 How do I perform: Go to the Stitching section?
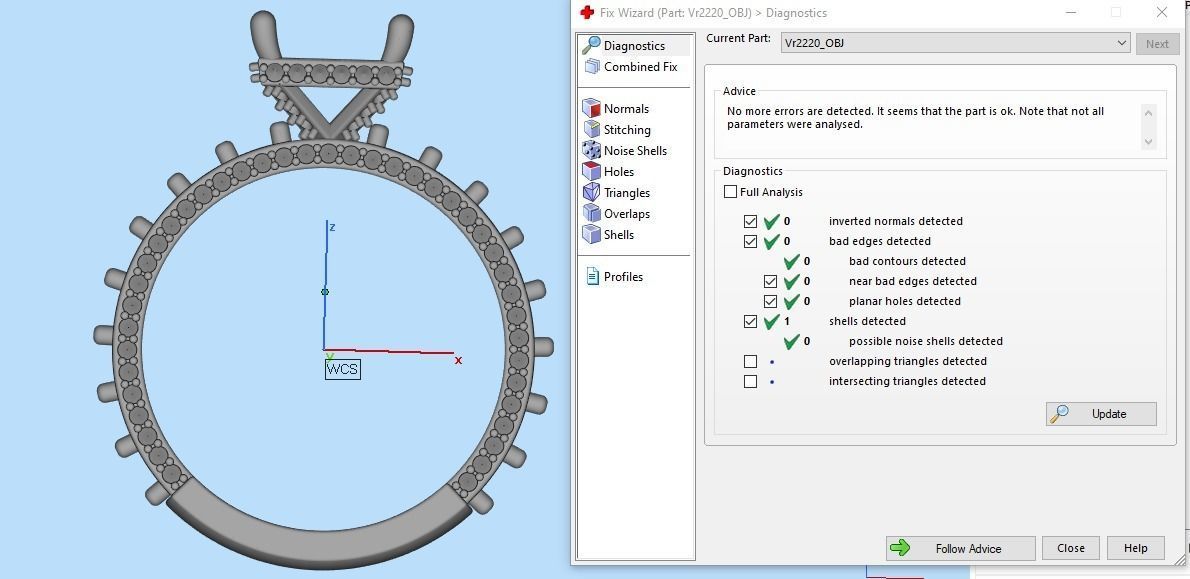(x=627, y=130)
